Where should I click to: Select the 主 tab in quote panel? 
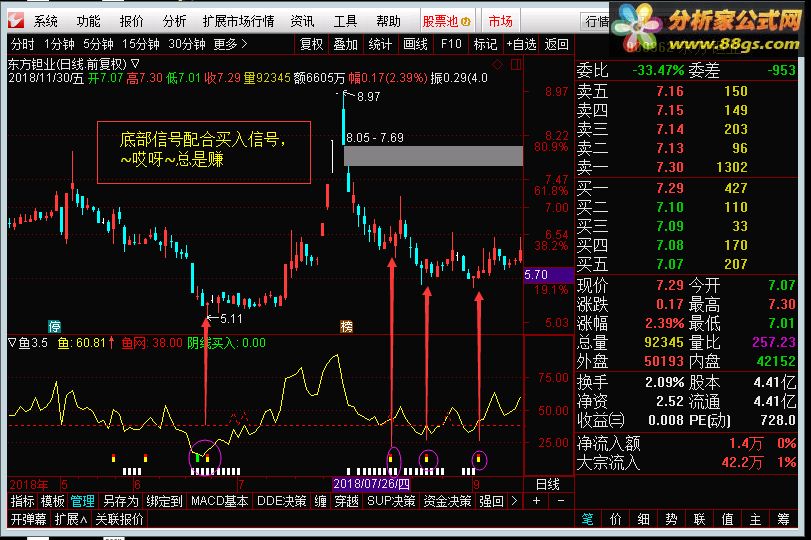pos(756,519)
